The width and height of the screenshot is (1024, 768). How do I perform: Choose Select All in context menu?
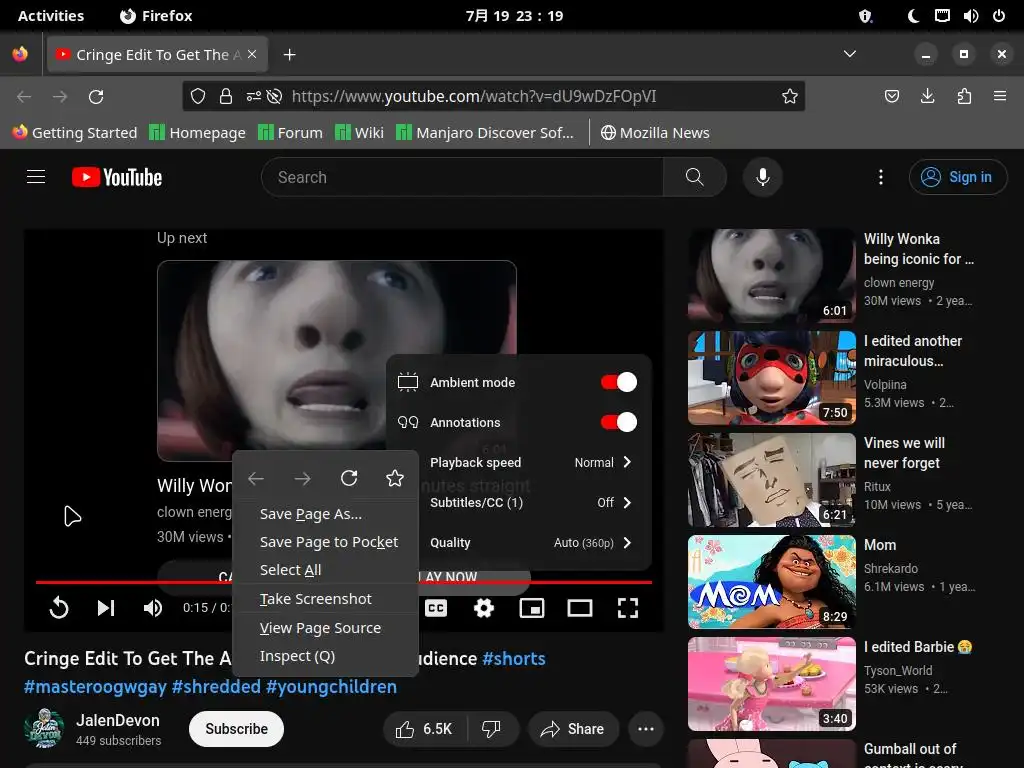pos(325,570)
